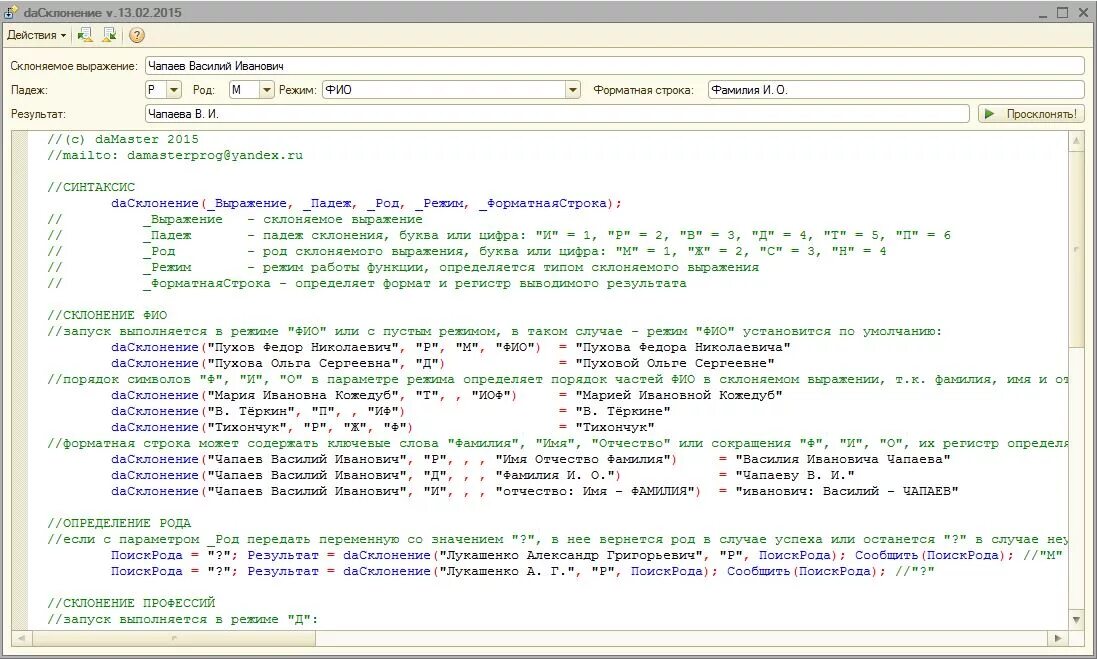Click the line with "В. Тёркин", "П"
The width and height of the screenshot is (1097, 659).
tap(390, 411)
